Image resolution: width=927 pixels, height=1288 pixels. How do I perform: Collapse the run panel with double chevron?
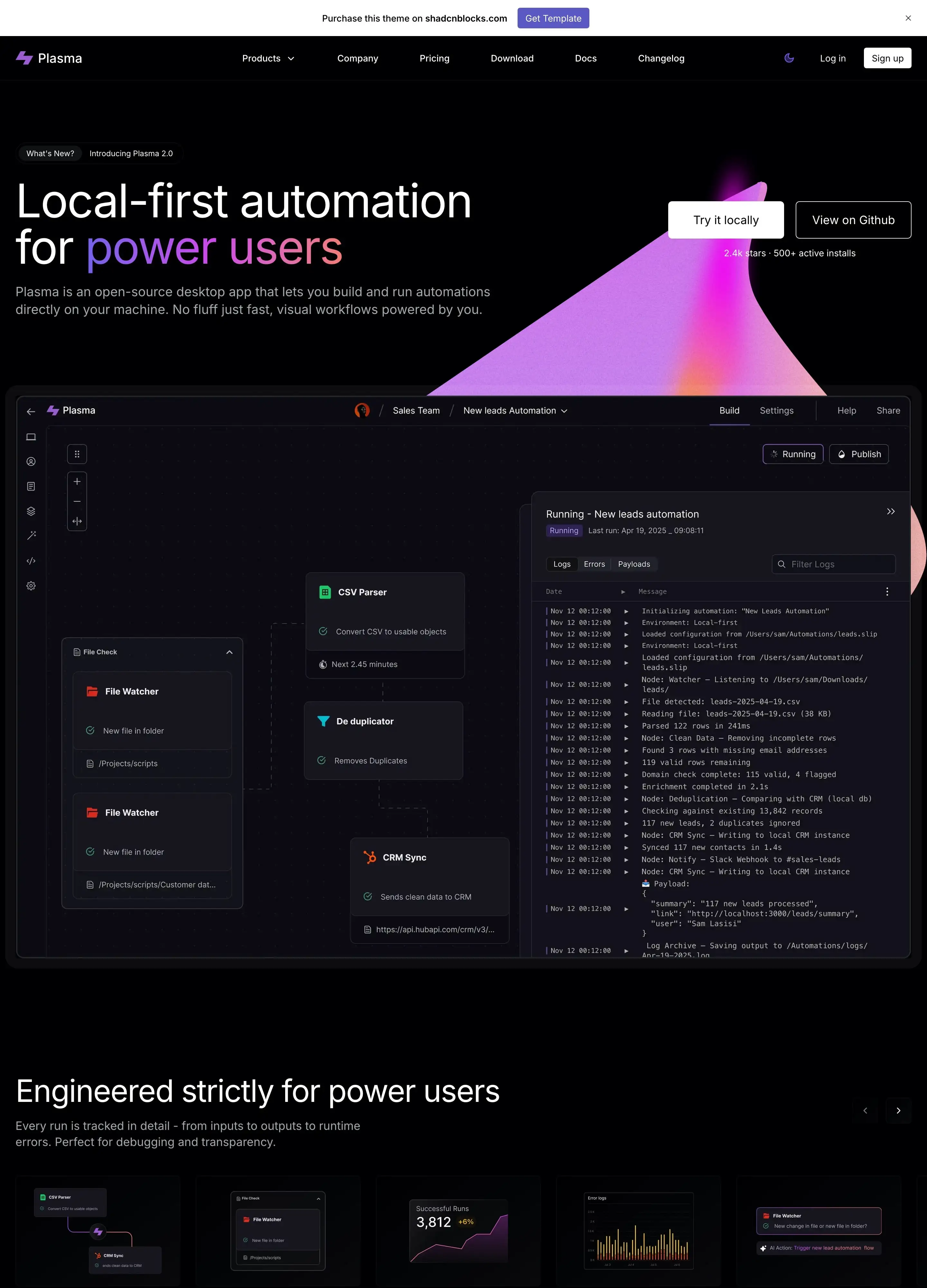coord(890,512)
